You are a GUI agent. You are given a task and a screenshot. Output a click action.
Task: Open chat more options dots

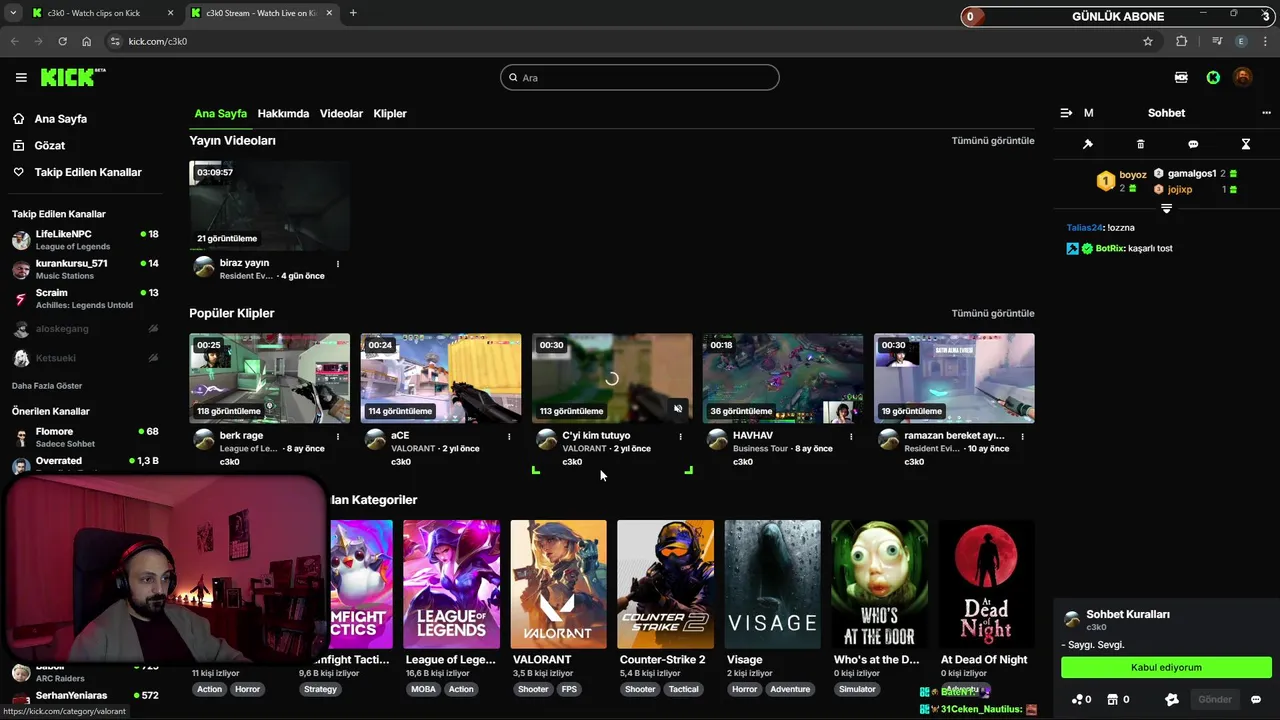pyautogui.click(x=1266, y=113)
